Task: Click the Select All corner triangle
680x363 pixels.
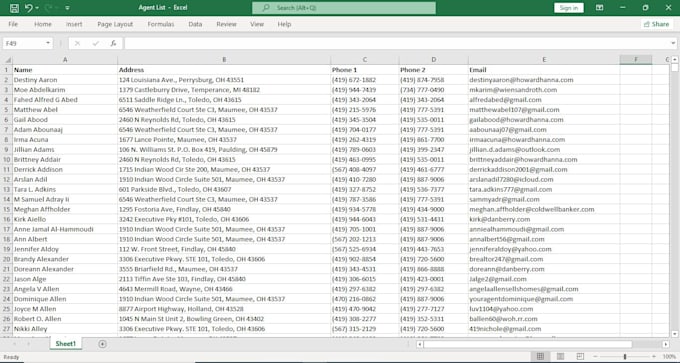Action: click(7, 60)
